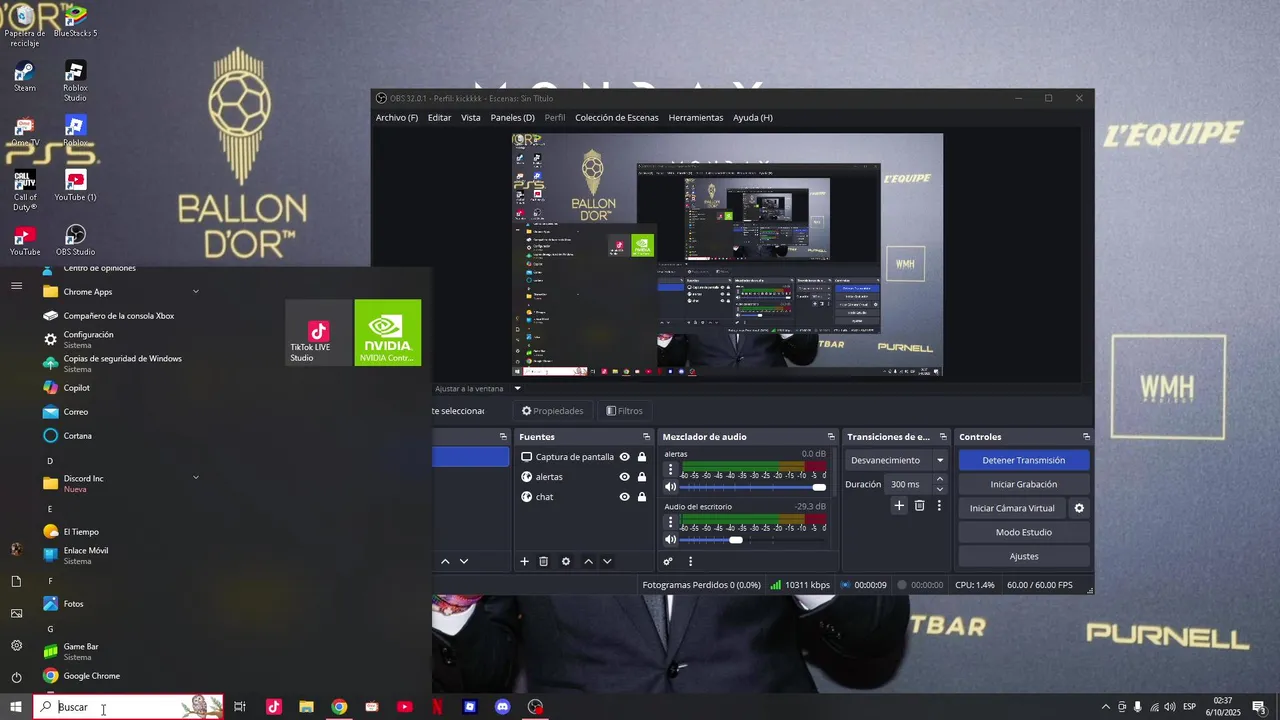Open NVIDIA Control Panel tile in Start menu
1280x720 pixels.
pos(388,333)
